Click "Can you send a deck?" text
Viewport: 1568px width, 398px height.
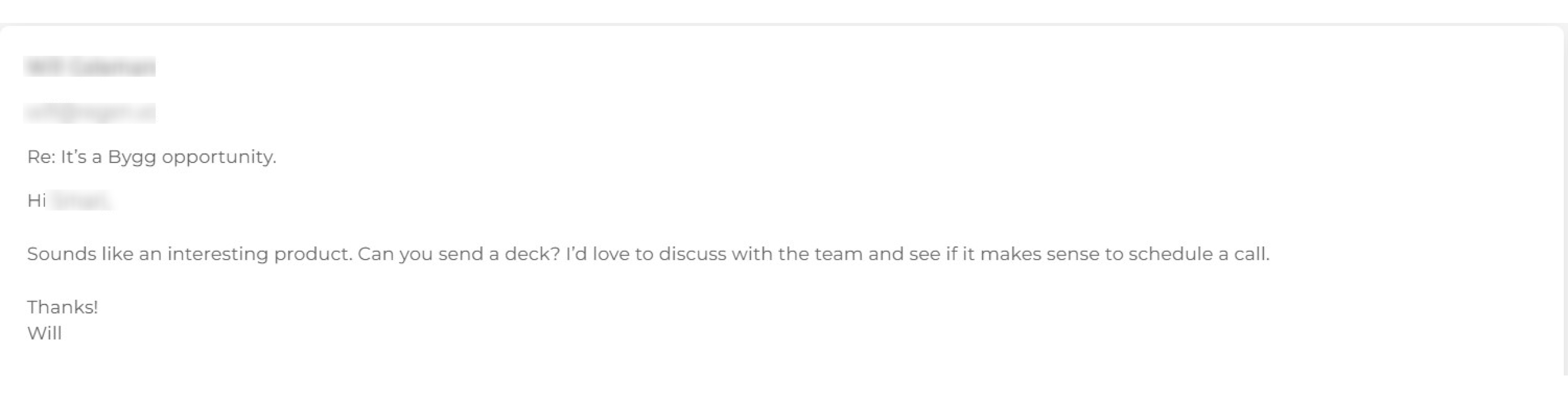458,254
